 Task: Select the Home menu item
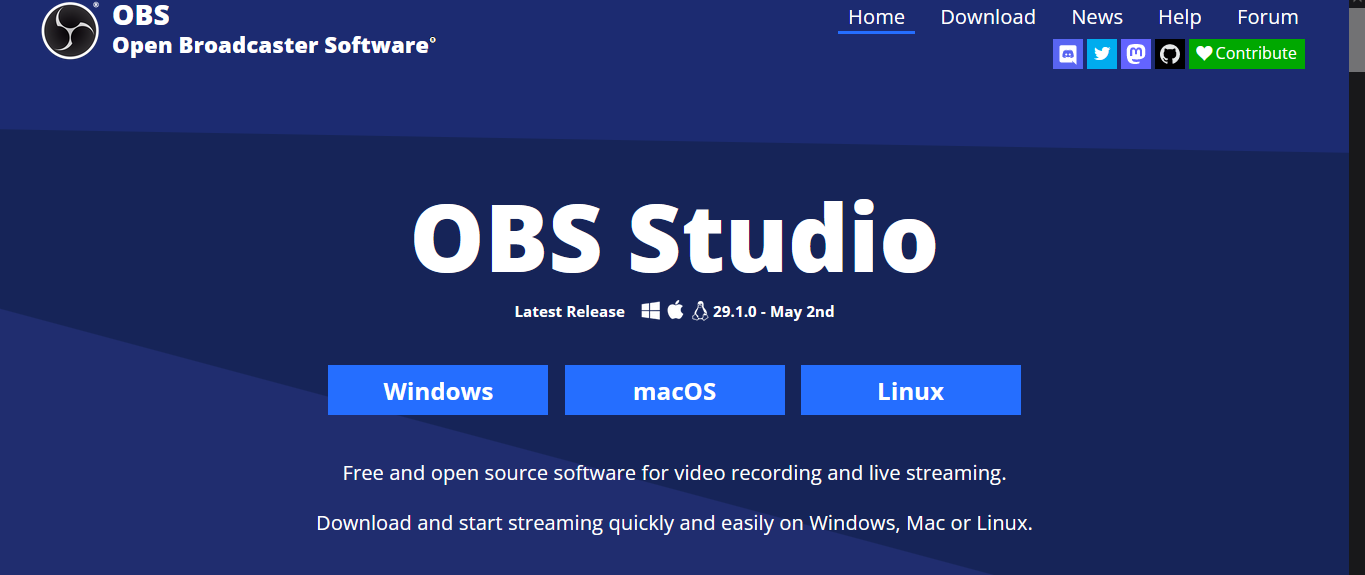tap(876, 17)
